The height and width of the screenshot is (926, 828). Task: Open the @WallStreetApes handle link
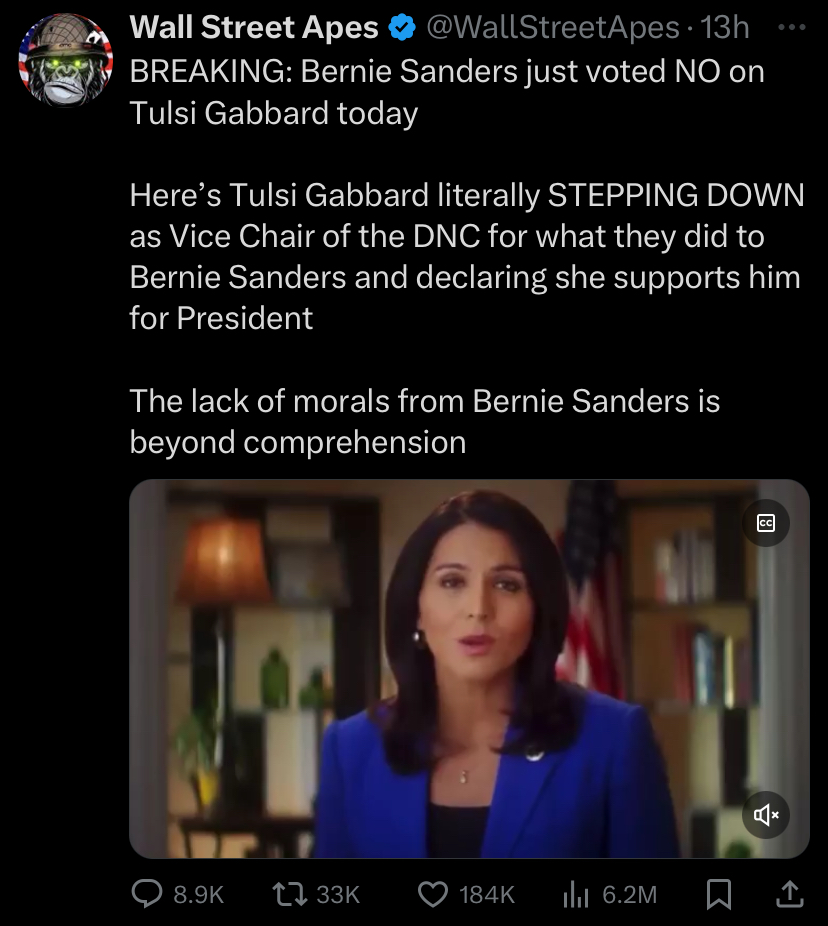pos(553,28)
